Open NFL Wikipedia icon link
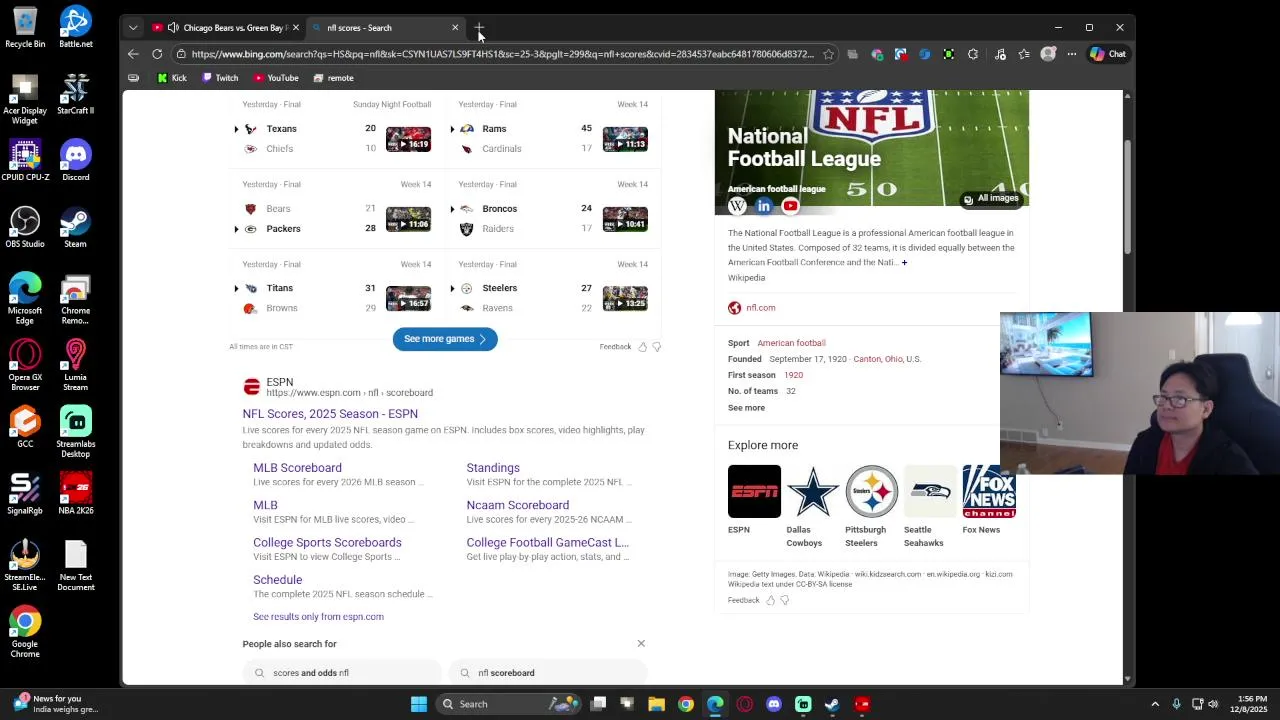The height and width of the screenshot is (720, 1280). pos(737,206)
